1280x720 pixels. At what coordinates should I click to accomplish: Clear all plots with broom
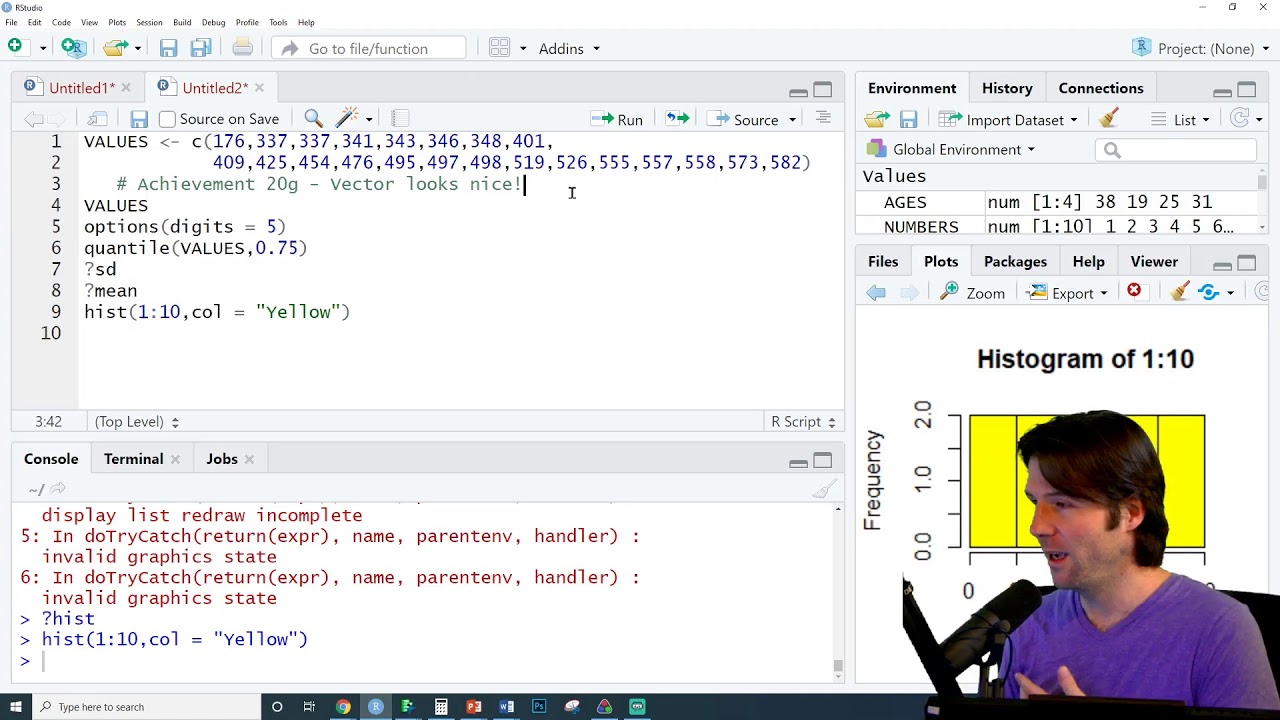(x=1180, y=291)
